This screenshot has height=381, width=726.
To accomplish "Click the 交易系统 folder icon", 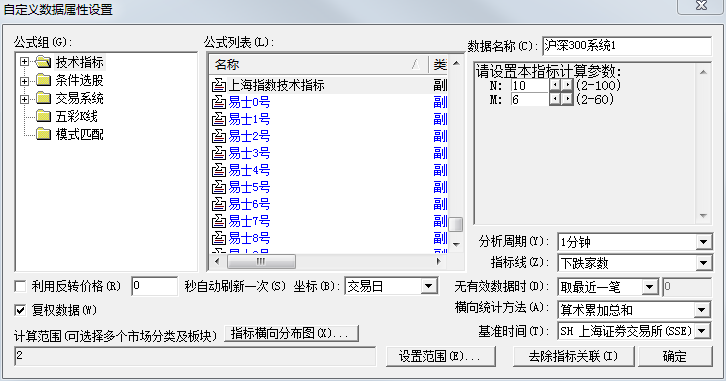I will (43, 98).
